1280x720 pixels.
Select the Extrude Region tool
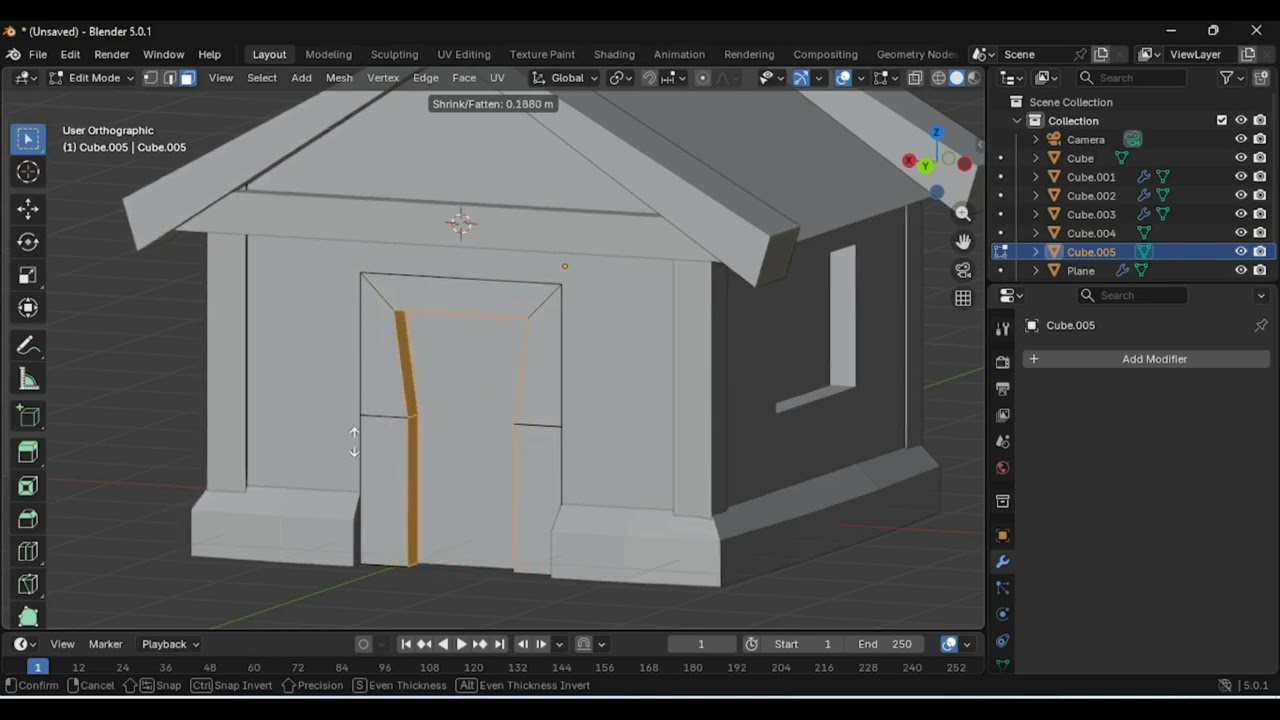(28, 452)
